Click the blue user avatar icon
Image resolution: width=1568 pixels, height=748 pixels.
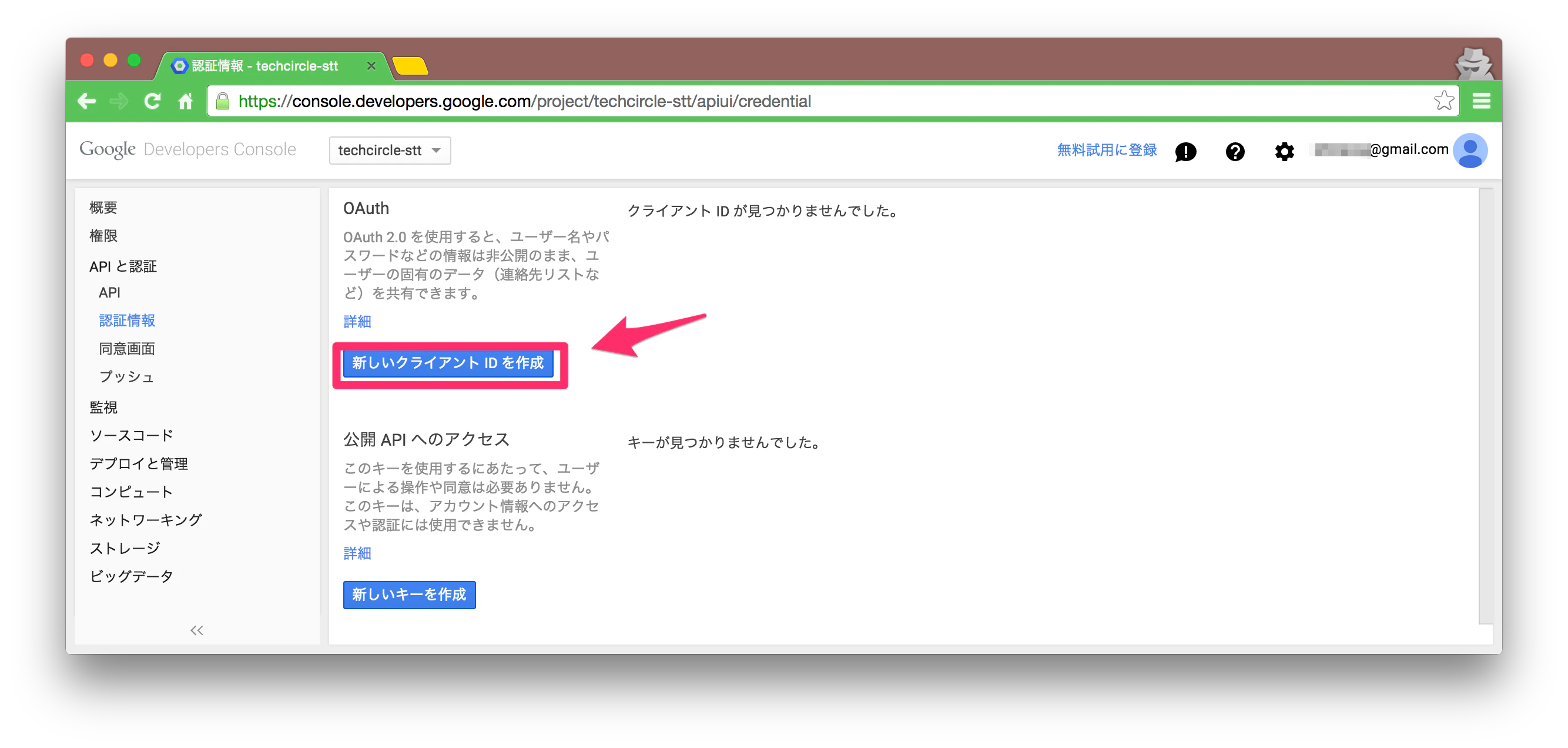(1470, 151)
